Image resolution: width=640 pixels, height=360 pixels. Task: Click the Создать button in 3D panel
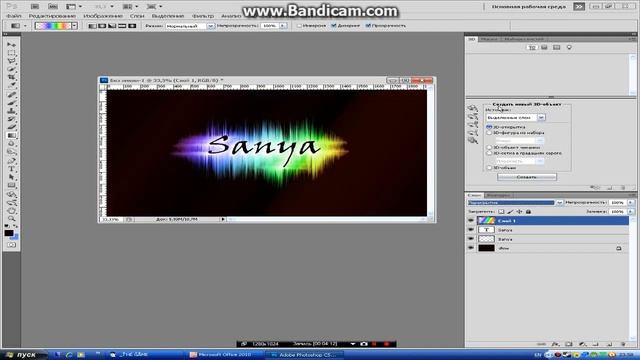[x=527, y=177]
